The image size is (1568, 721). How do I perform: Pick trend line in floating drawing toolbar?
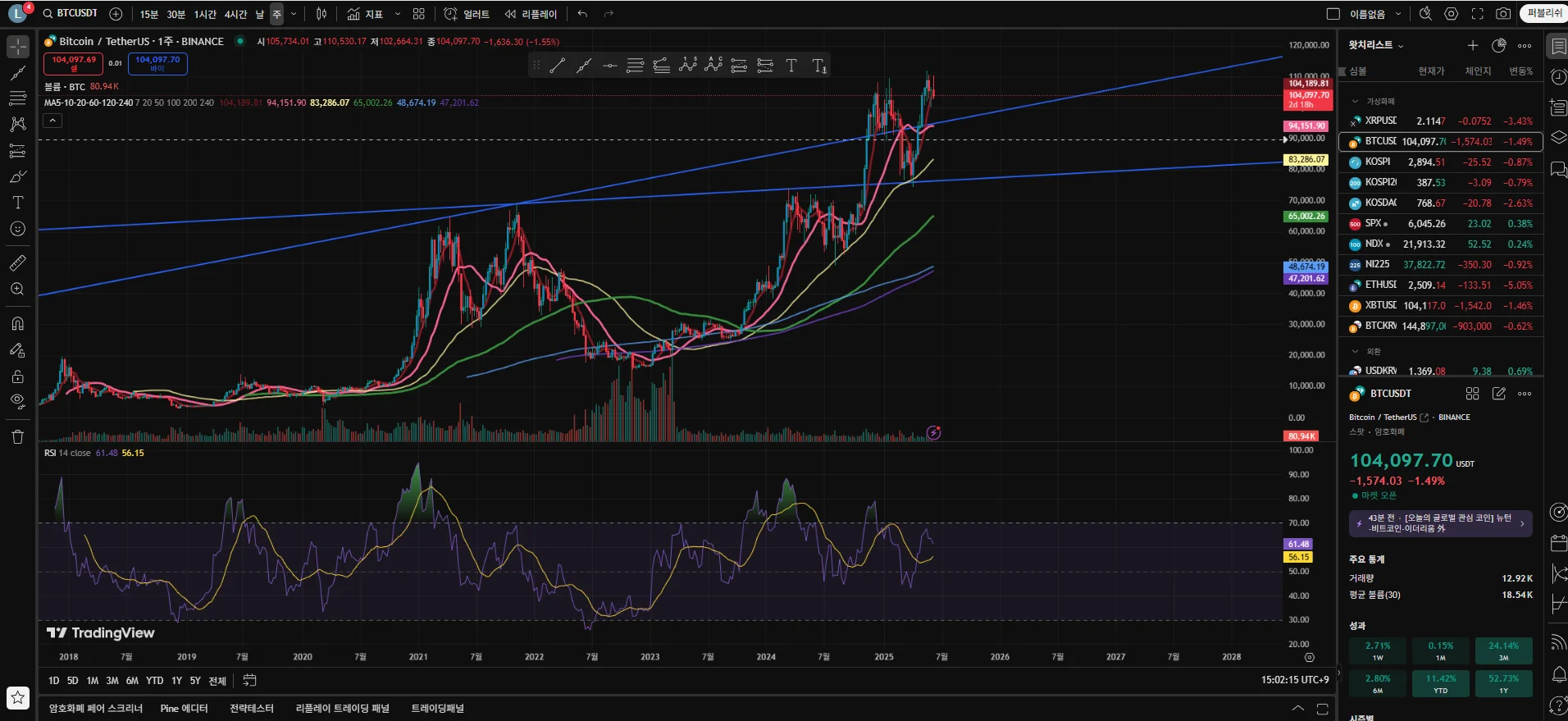(557, 66)
